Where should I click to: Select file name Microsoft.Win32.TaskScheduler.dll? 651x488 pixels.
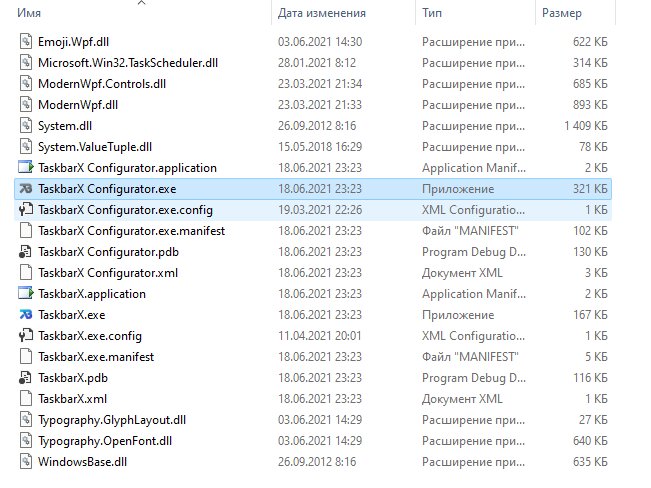[x=128, y=63]
